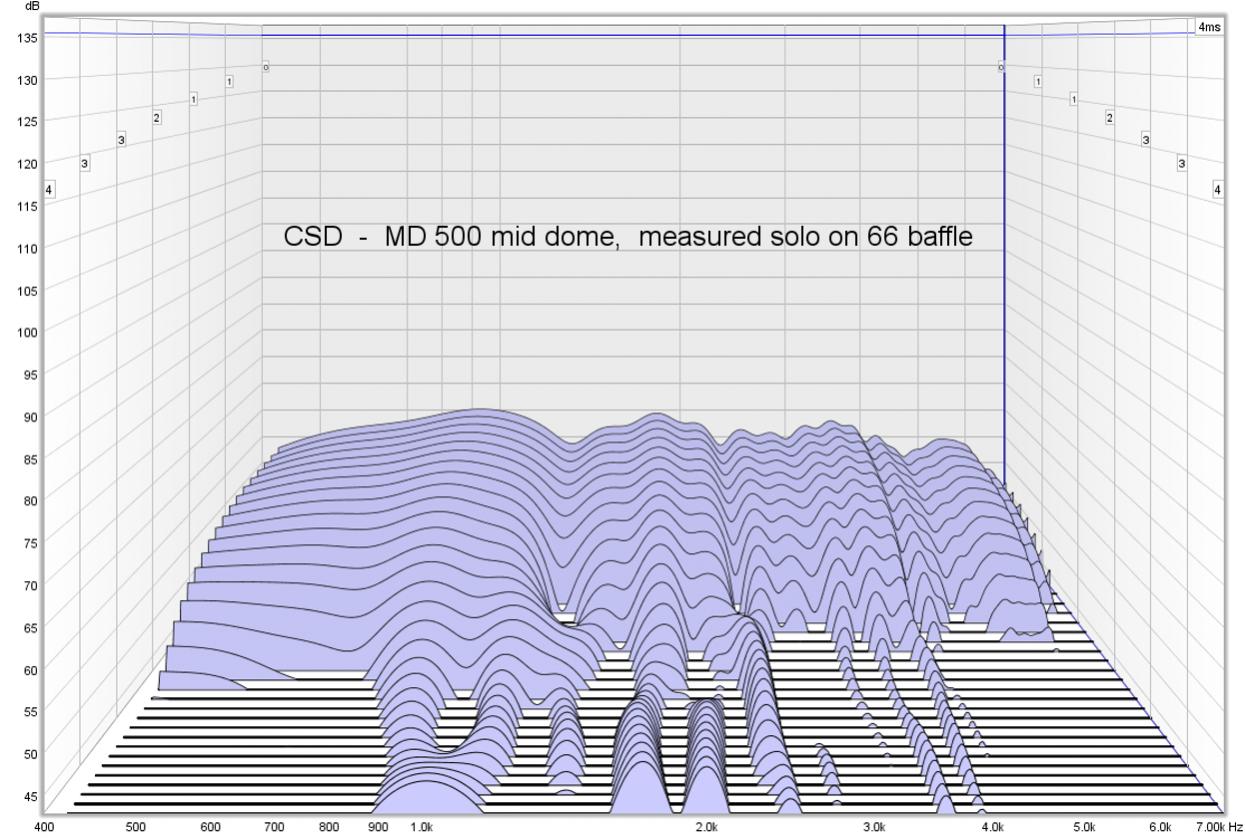Click the 125 dB axis value
The image size is (1245, 838).
click(x=28, y=122)
